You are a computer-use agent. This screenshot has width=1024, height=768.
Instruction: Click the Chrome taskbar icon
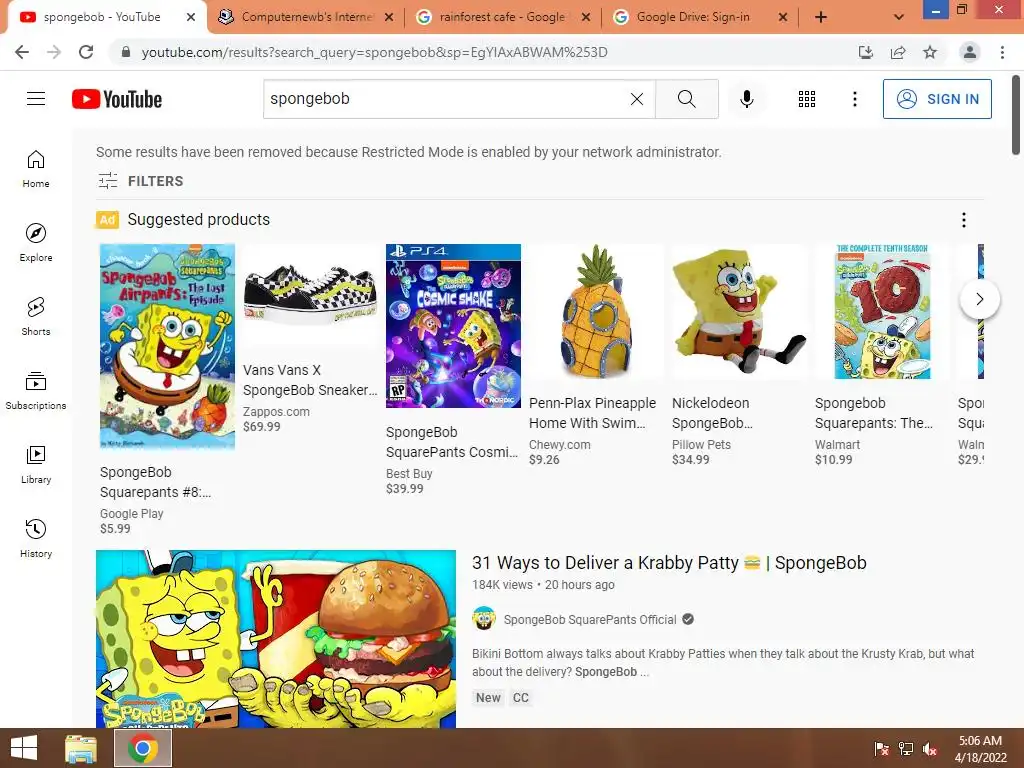click(143, 748)
